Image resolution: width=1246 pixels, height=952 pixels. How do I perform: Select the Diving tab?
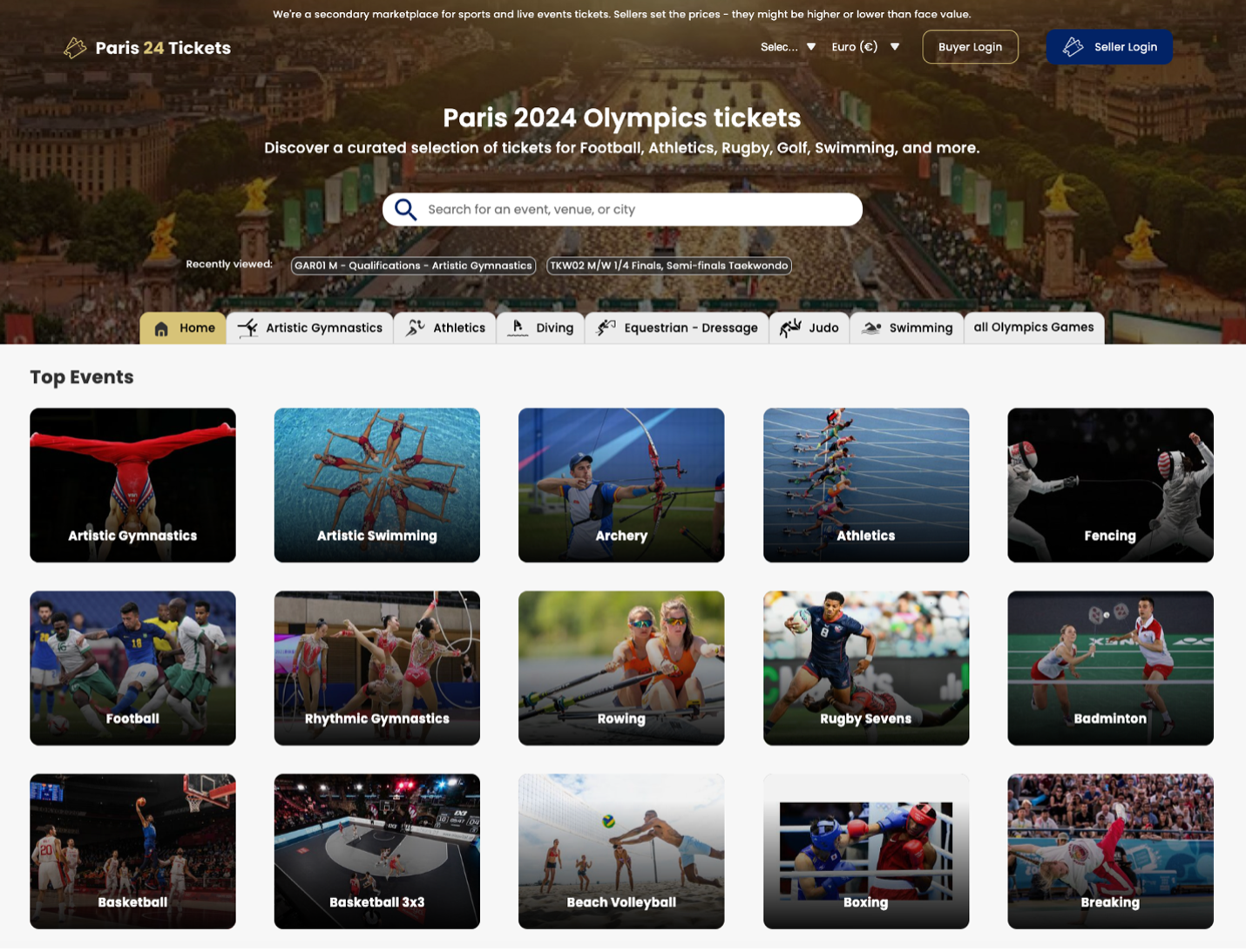541,328
